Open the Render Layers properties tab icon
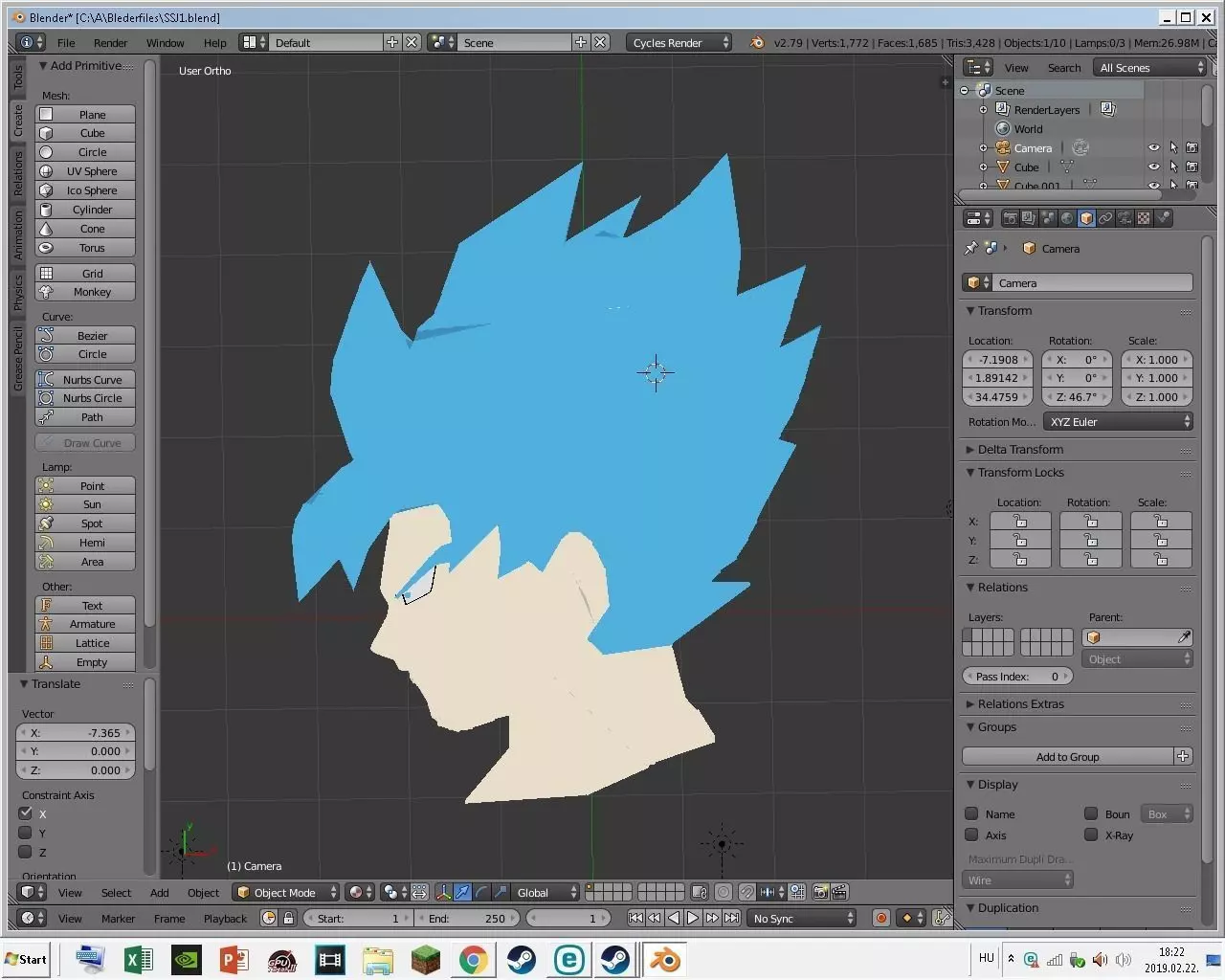 [x=1029, y=218]
